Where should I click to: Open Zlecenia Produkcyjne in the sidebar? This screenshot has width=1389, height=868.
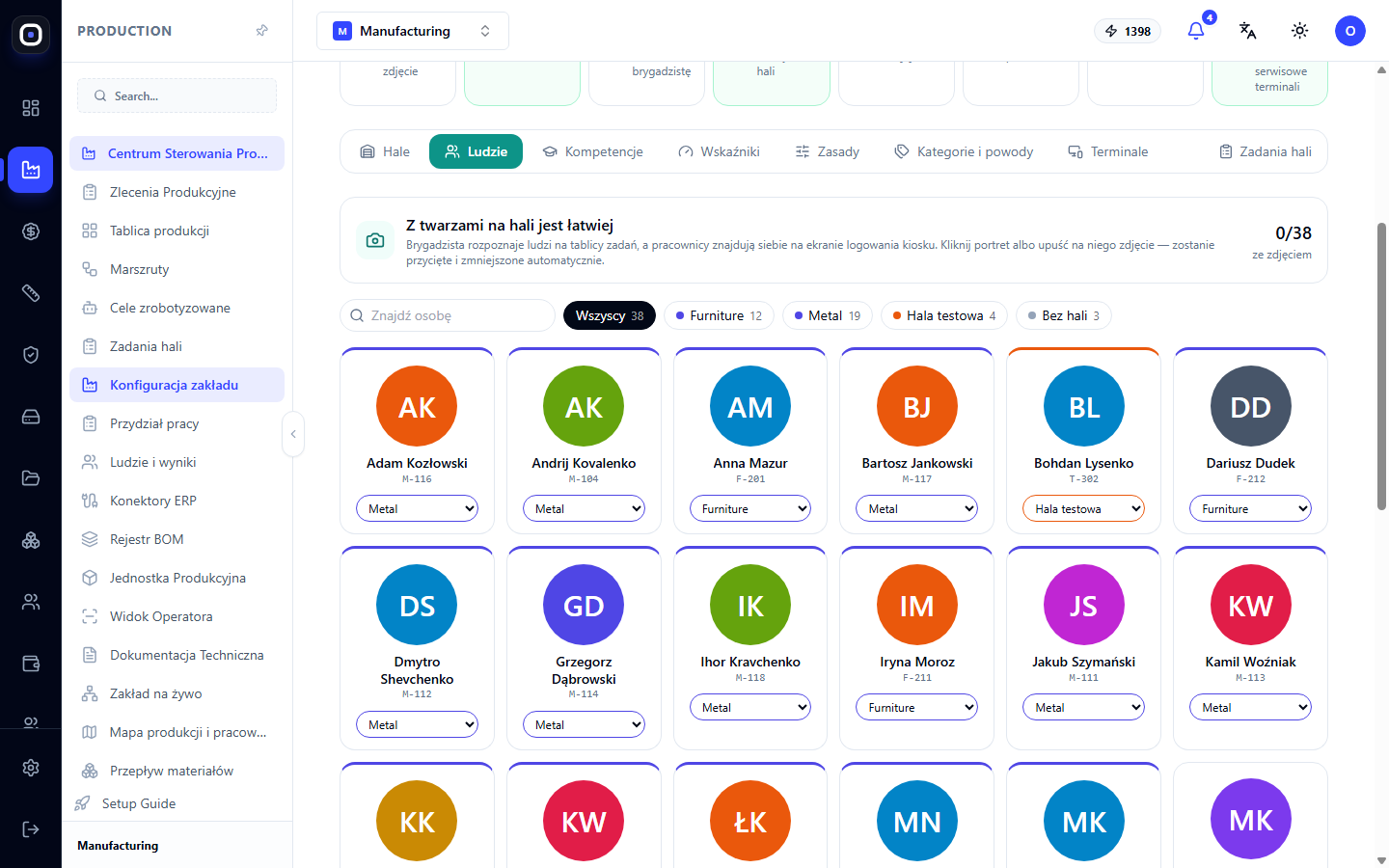(x=177, y=192)
